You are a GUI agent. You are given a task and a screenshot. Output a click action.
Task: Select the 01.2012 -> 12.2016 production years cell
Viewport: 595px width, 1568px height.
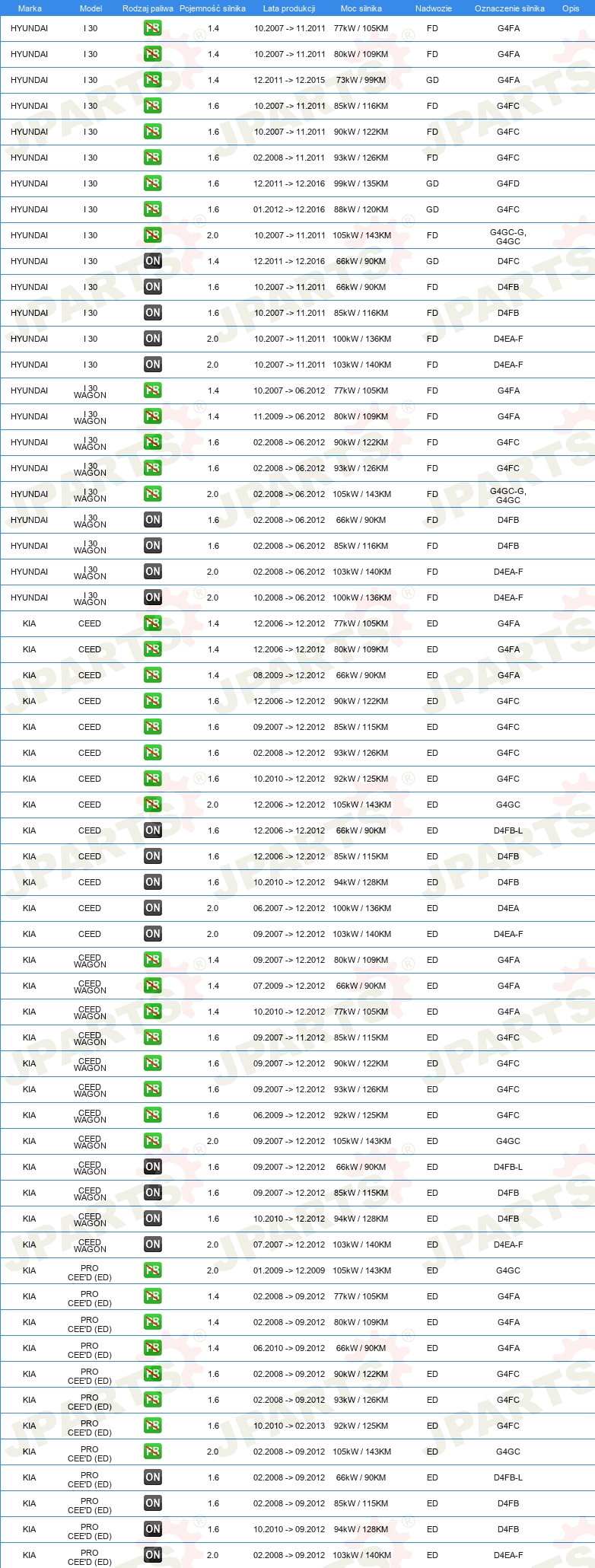click(x=289, y=209)
